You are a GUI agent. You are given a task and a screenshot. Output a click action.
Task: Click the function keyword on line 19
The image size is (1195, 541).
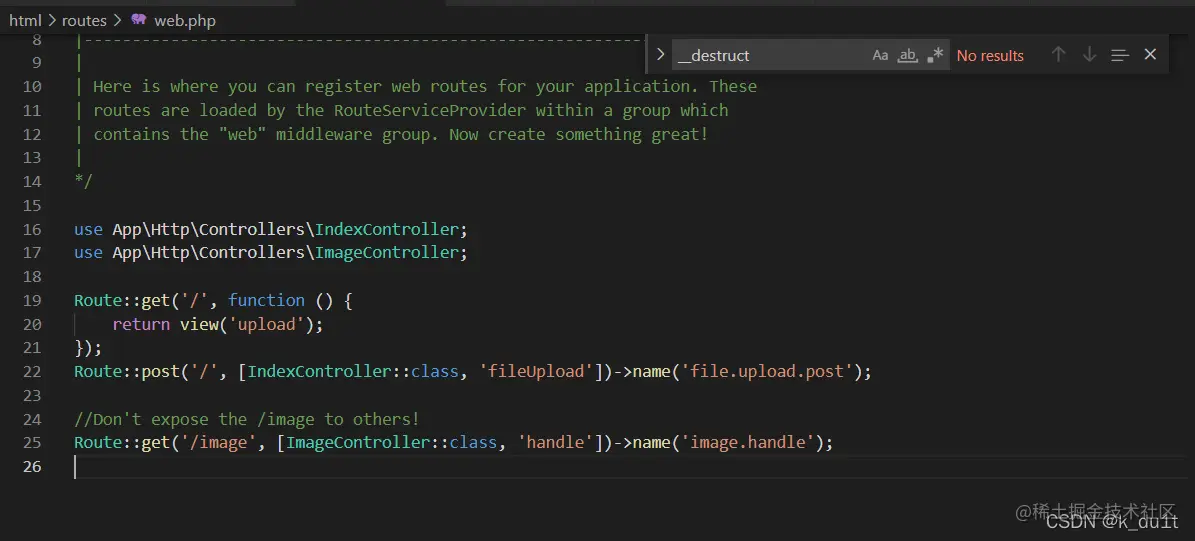(266, 300)
